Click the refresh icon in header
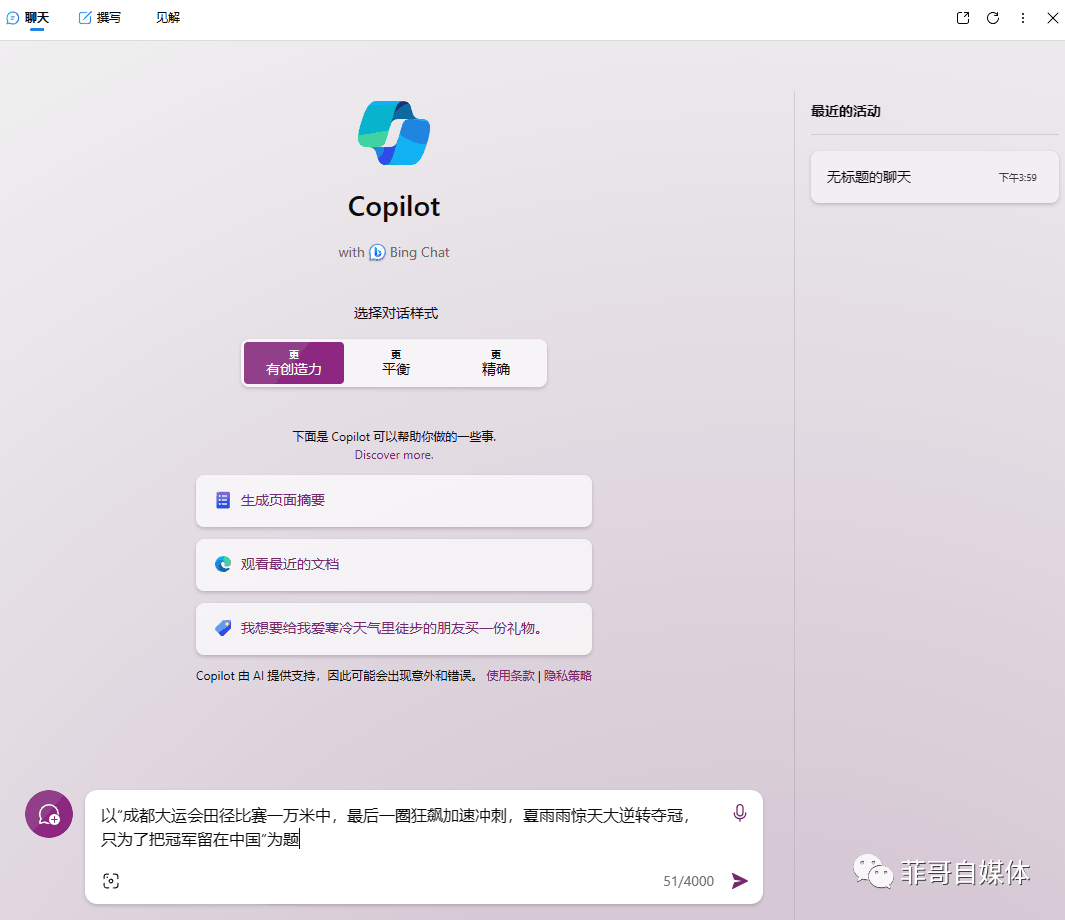1065x920 pixels. pos(992,18)
